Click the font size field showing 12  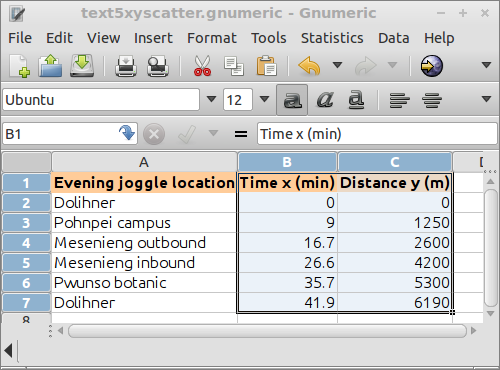point(238,99)
